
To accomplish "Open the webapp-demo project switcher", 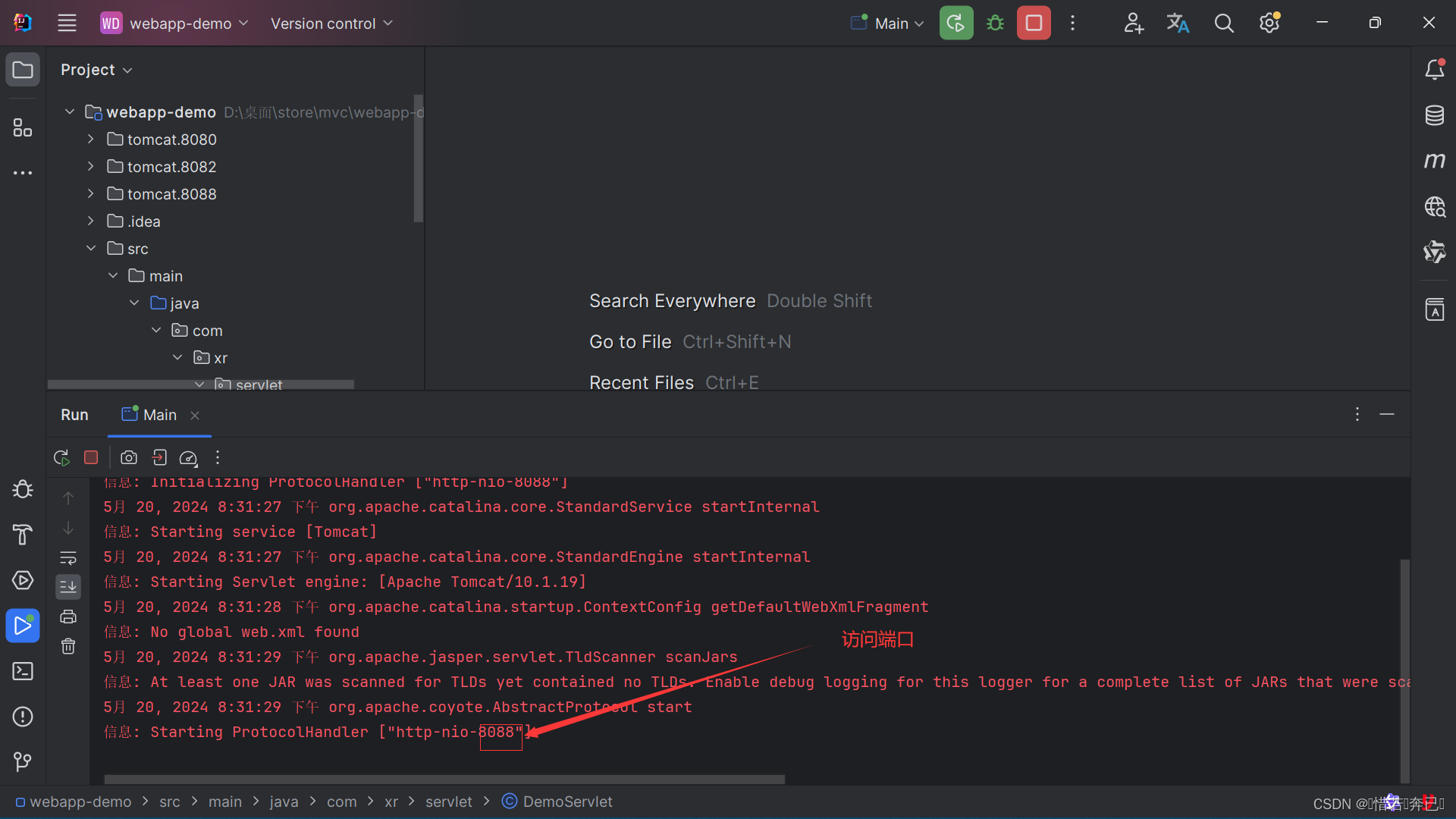I will click(x=175, y=24).
